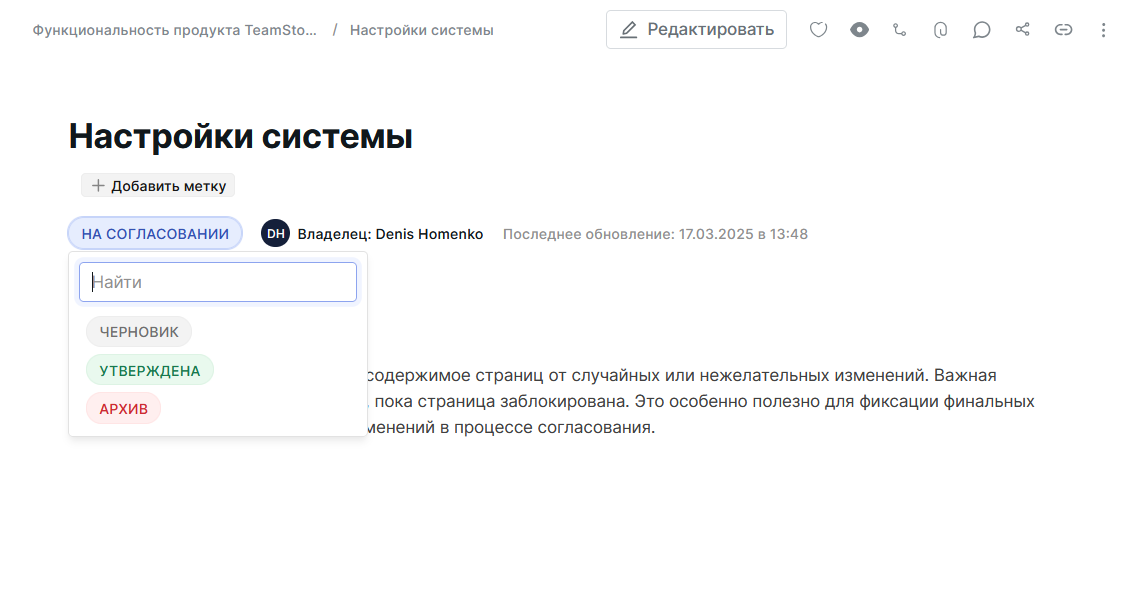The image size is (1132, 604).
Task: Open attachments via the paperclip icon
Action: [940, 30]
